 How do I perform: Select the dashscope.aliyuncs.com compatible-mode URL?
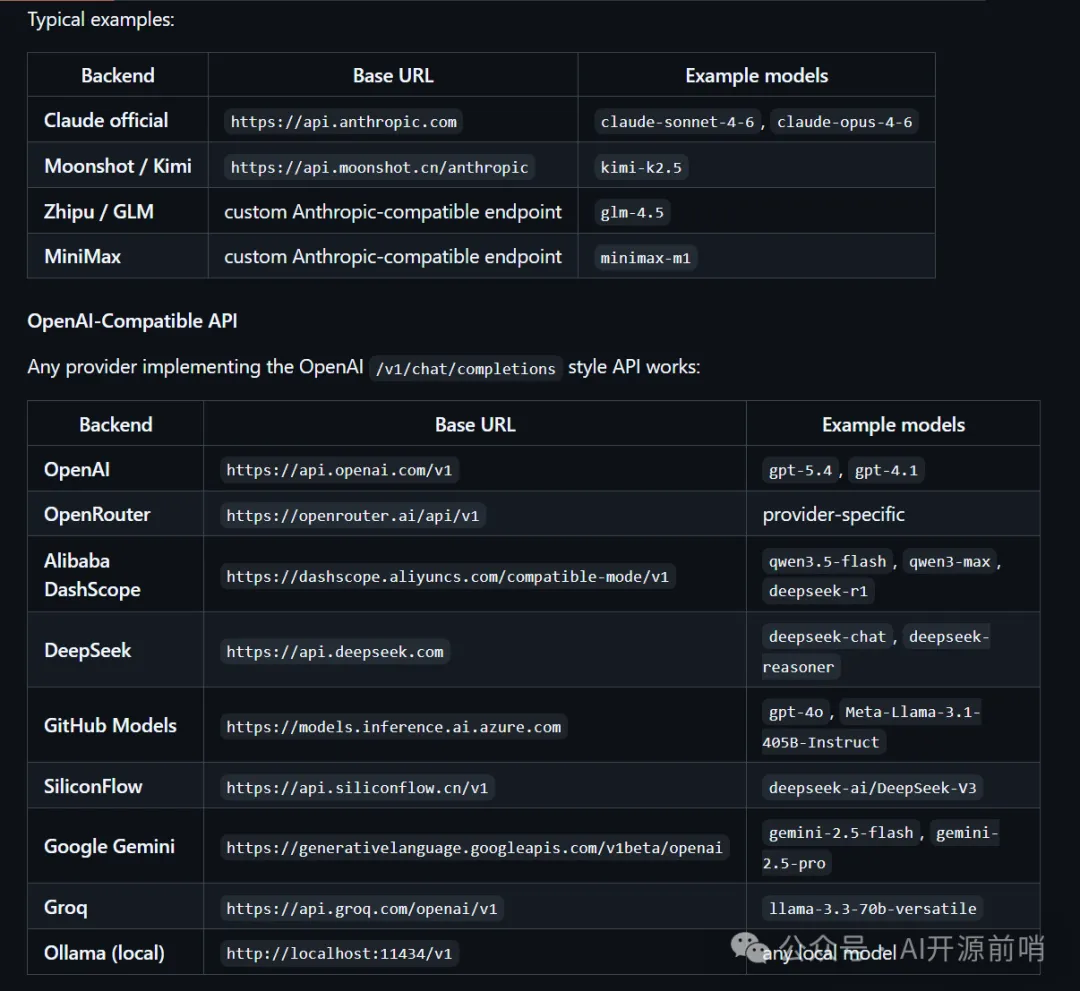point(448,576)
